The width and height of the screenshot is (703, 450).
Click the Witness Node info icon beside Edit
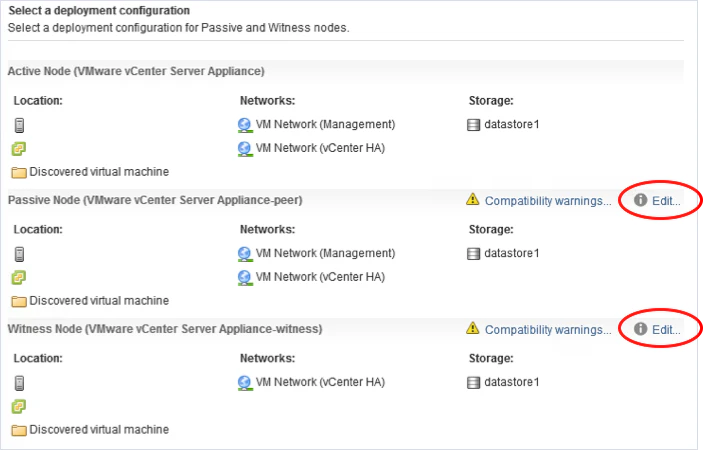point(641,329)
